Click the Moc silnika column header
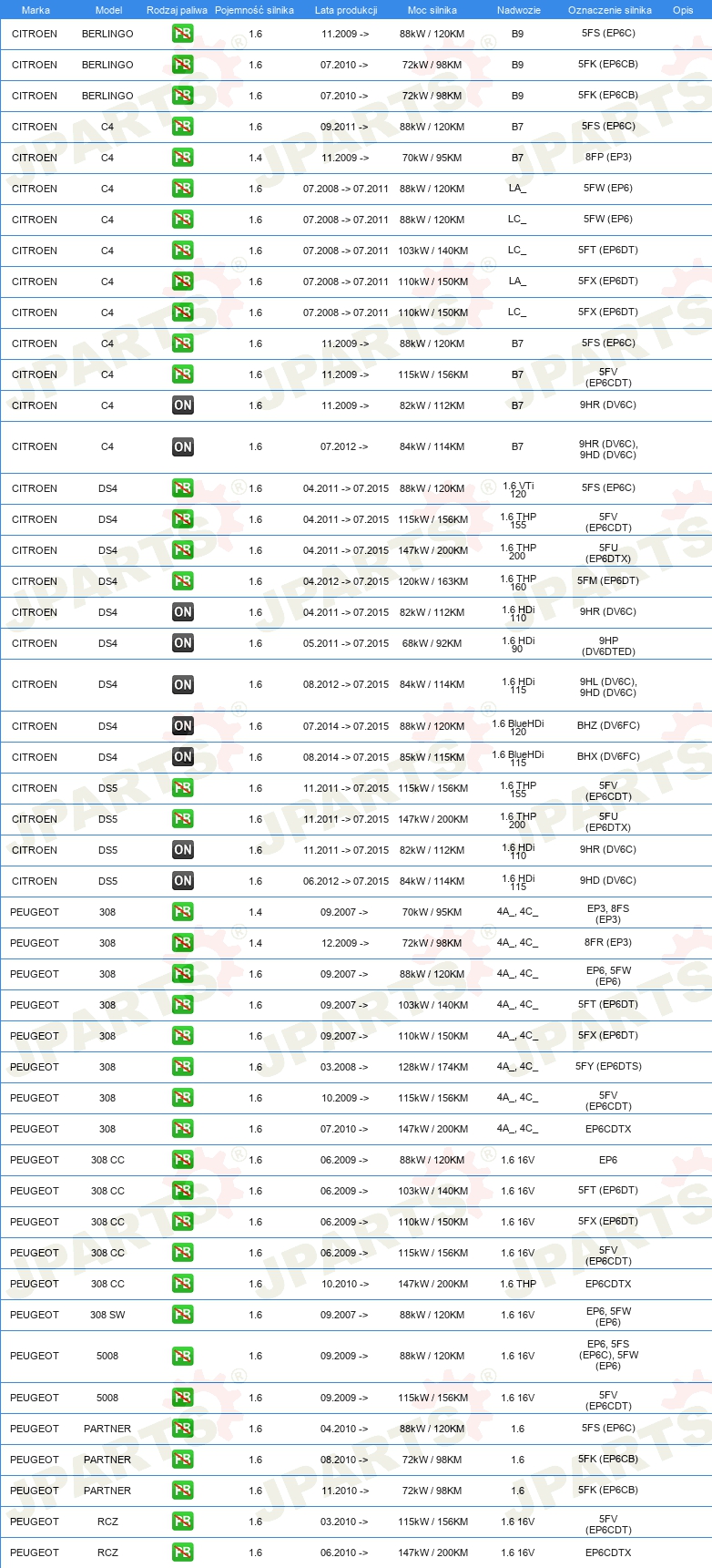 coord(432,10)
